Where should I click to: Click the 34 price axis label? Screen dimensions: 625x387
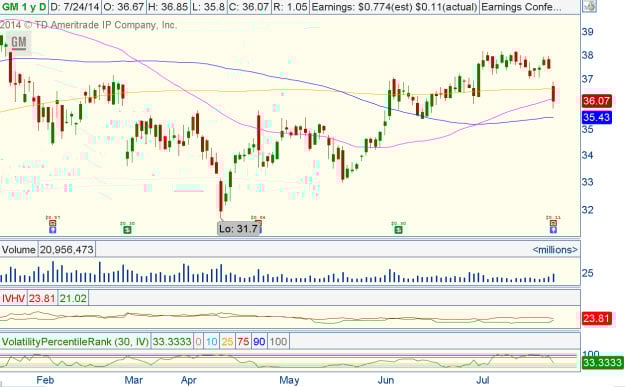588,155
